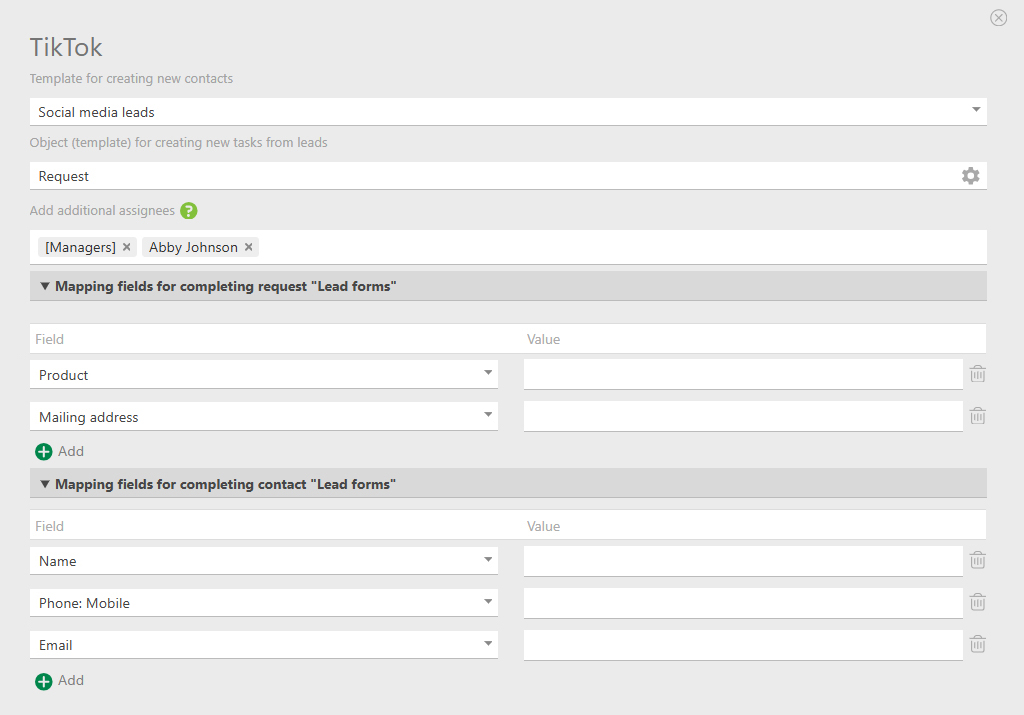The image size is (1024, 715).
Task: Remove the [Managers] assignee tag
Action: click(x=127, y=247)
